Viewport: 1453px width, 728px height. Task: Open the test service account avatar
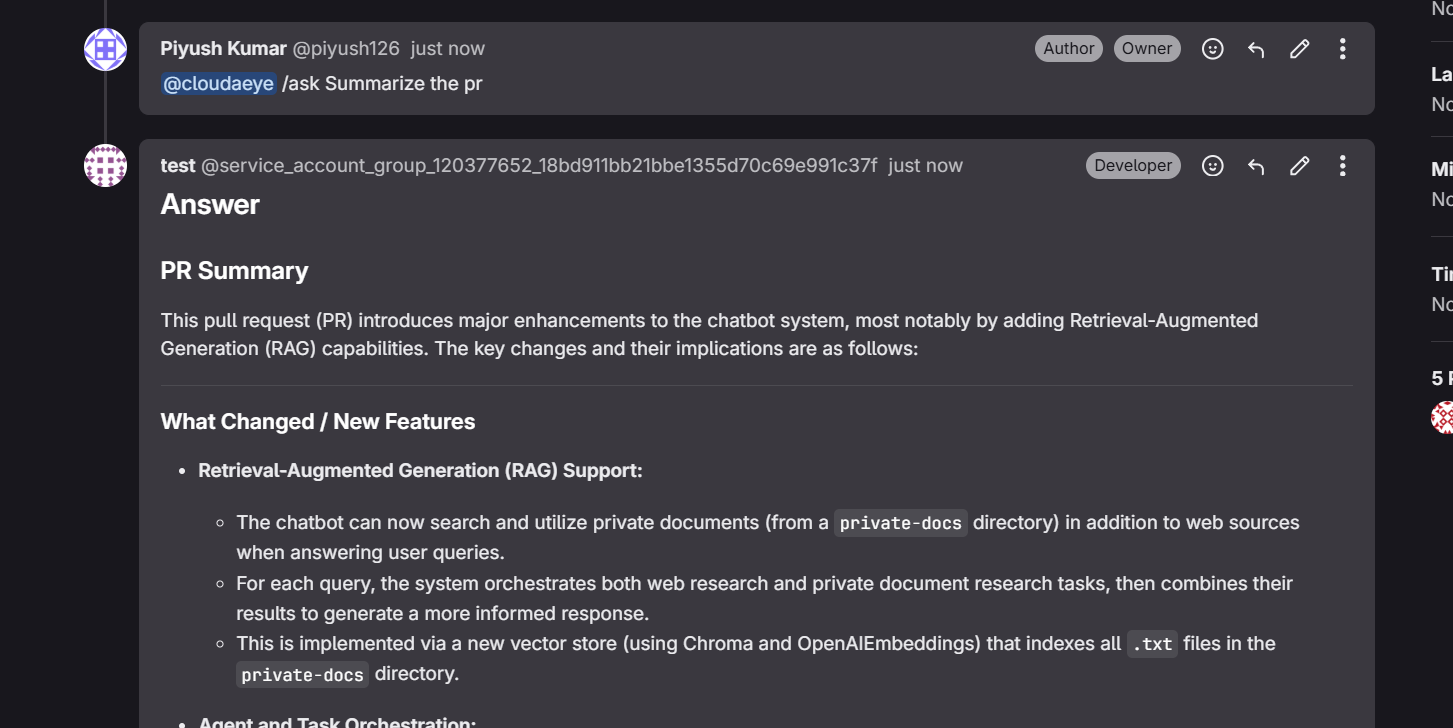coord(105,165)
